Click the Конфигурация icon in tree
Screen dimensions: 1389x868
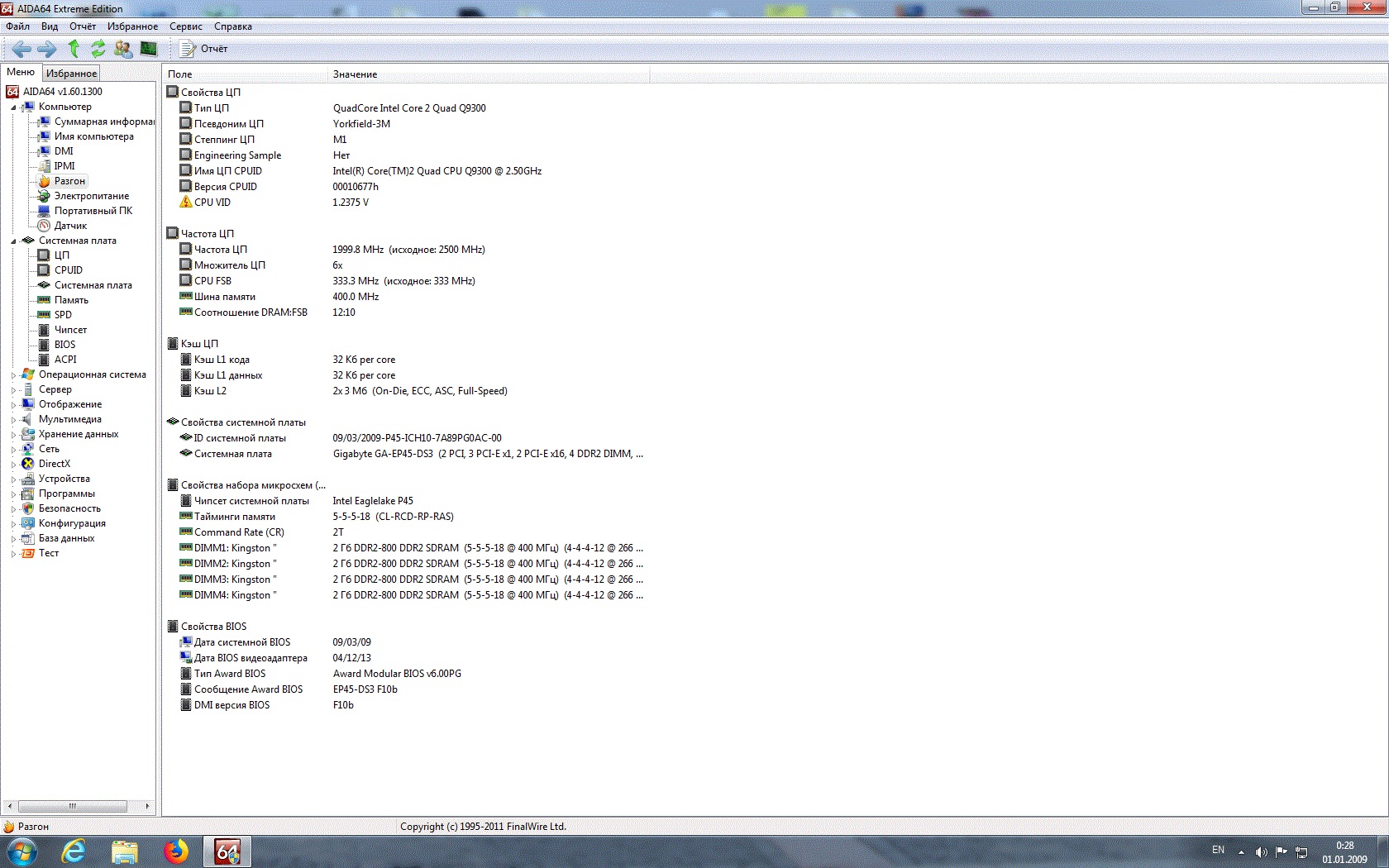pos(28,523)
